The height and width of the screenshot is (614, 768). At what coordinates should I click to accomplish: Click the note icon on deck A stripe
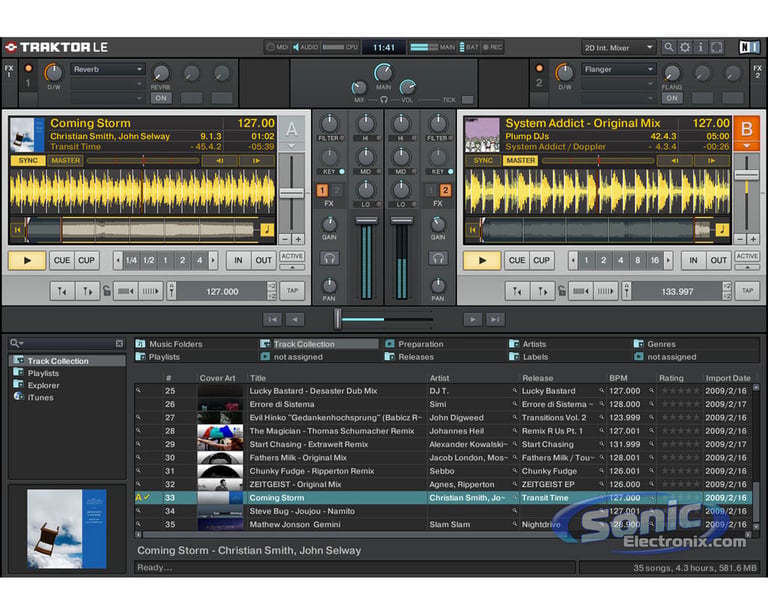[267, 230]
